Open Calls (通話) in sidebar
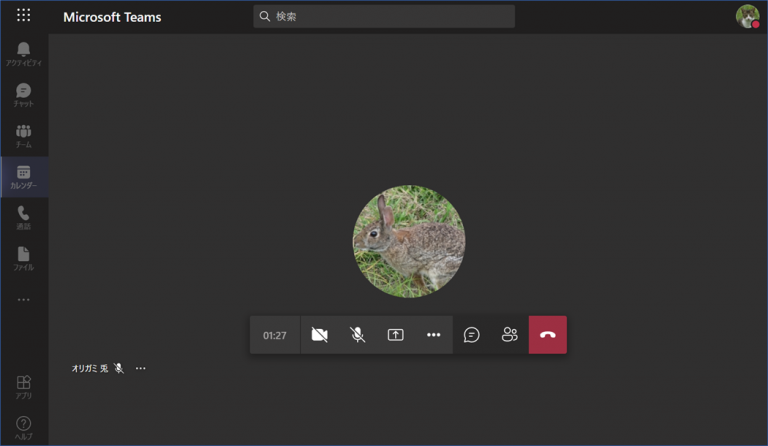The height and width of the screenshot is (446, 768). 24,218
